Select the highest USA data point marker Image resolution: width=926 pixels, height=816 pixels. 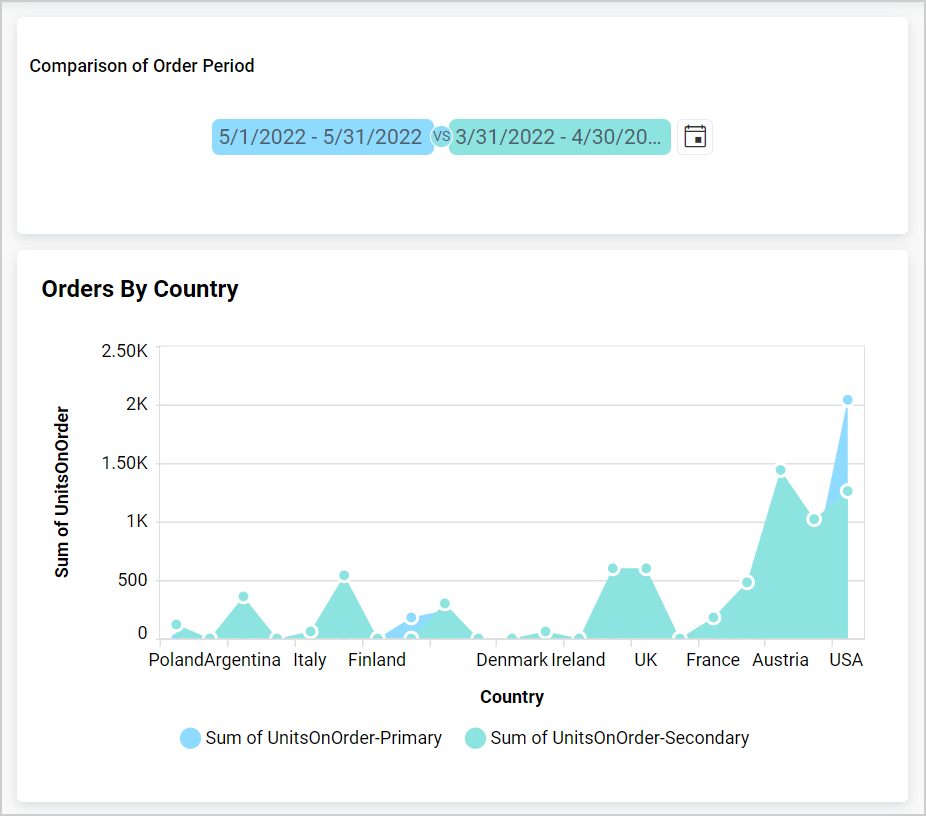[x=847, y=398]
